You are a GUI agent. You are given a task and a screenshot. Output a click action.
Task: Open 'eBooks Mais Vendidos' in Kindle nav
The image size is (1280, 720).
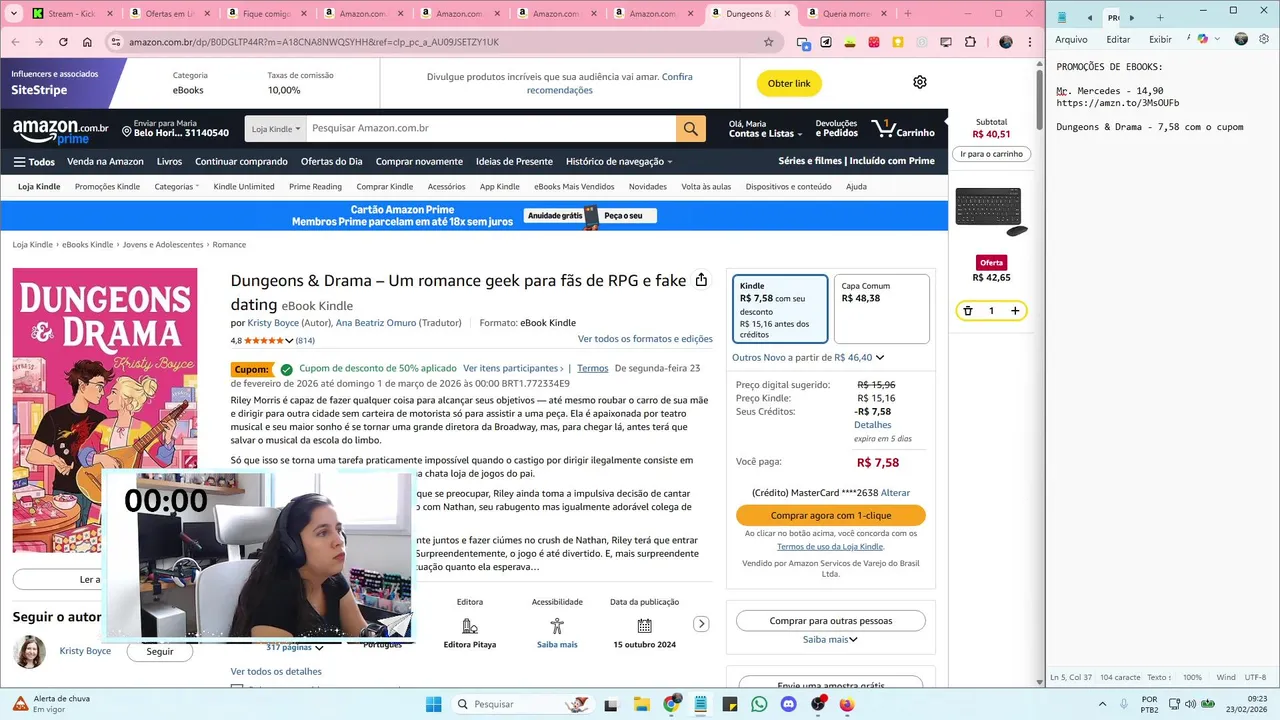pyautogui.click(x=574, y=187)
